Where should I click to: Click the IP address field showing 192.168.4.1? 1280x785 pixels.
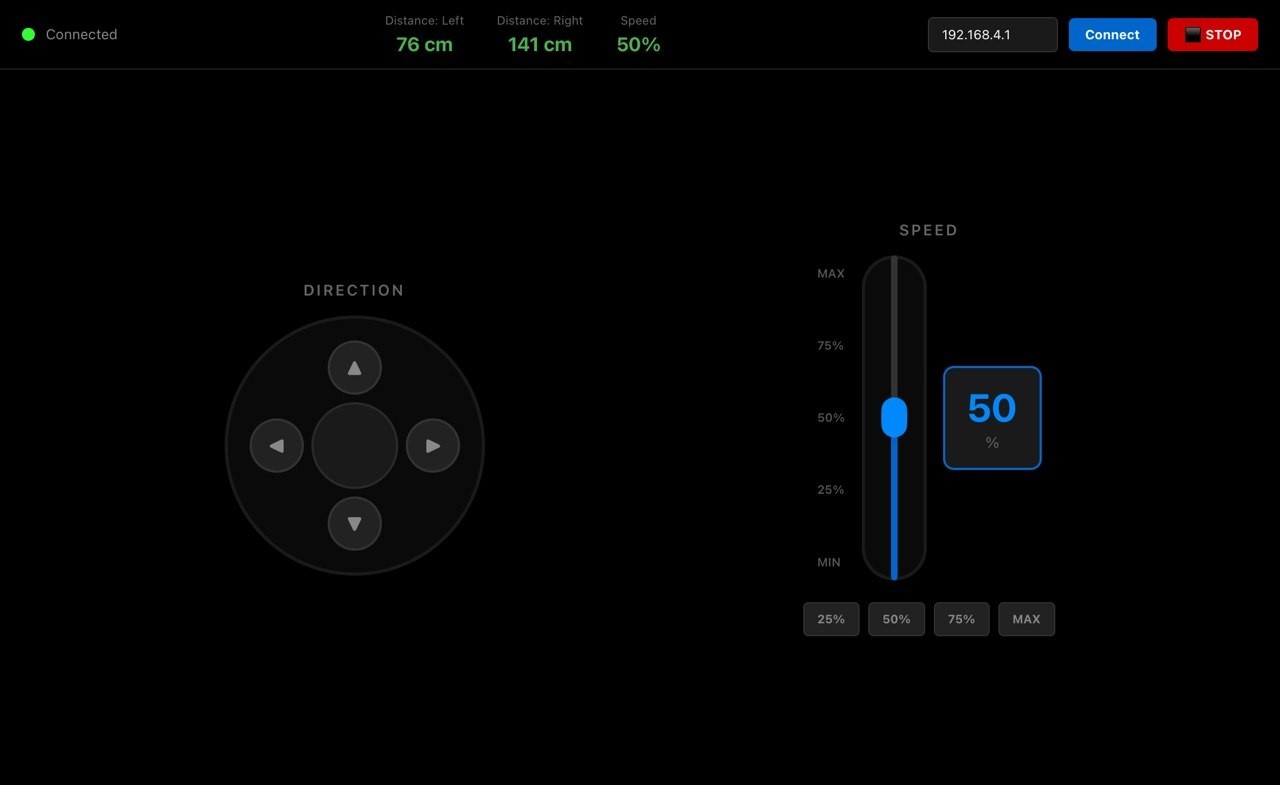pyautogui.click(x=992, y=35)
